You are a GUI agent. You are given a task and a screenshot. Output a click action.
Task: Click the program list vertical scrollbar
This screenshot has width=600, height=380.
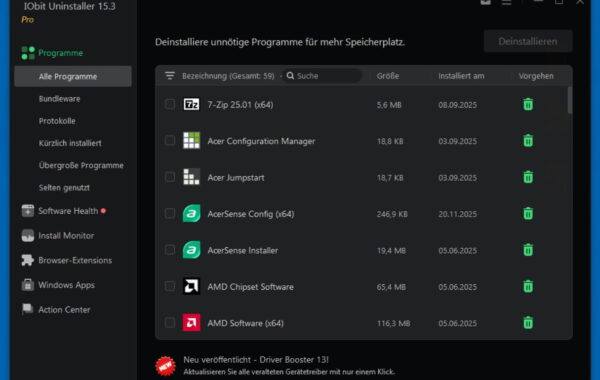tap(570, 100)
